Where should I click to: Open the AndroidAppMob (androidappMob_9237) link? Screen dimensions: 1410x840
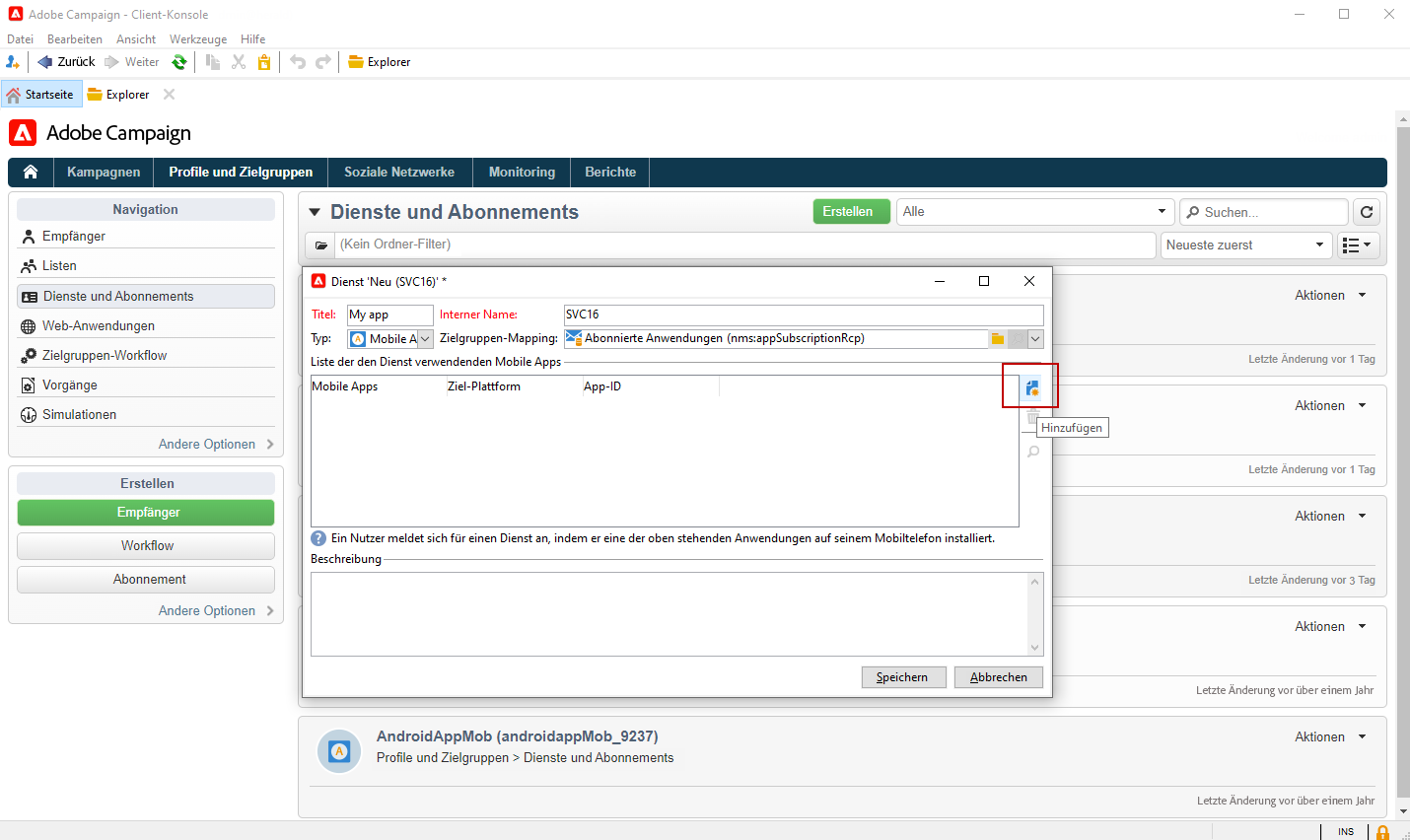[518, 736]
